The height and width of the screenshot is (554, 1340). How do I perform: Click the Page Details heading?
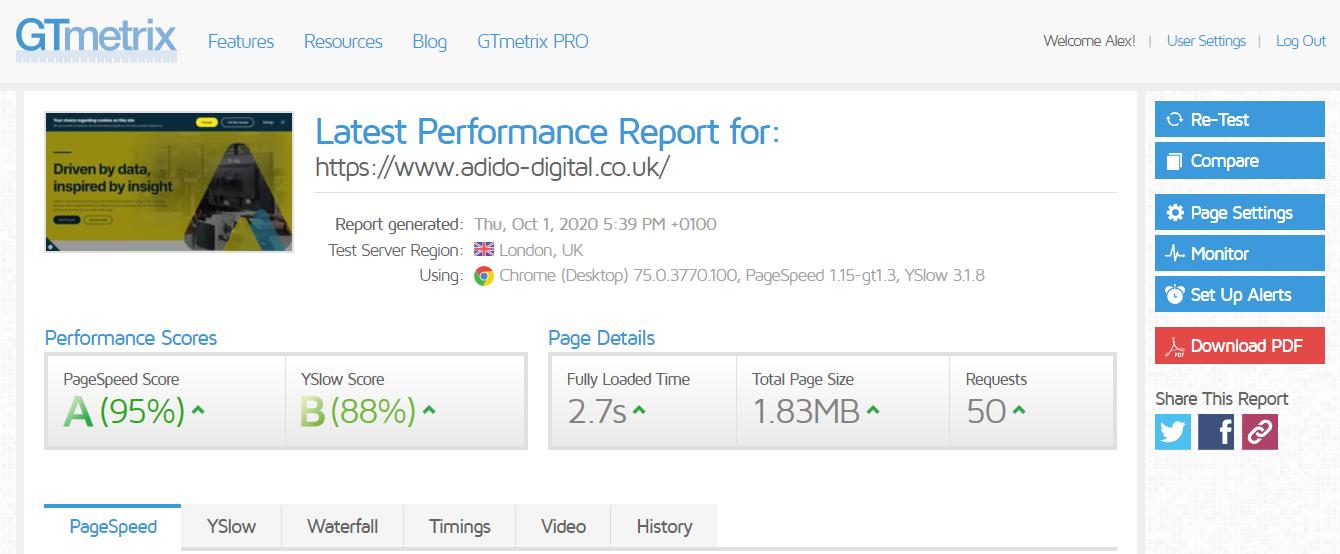(x=602, y=338)
